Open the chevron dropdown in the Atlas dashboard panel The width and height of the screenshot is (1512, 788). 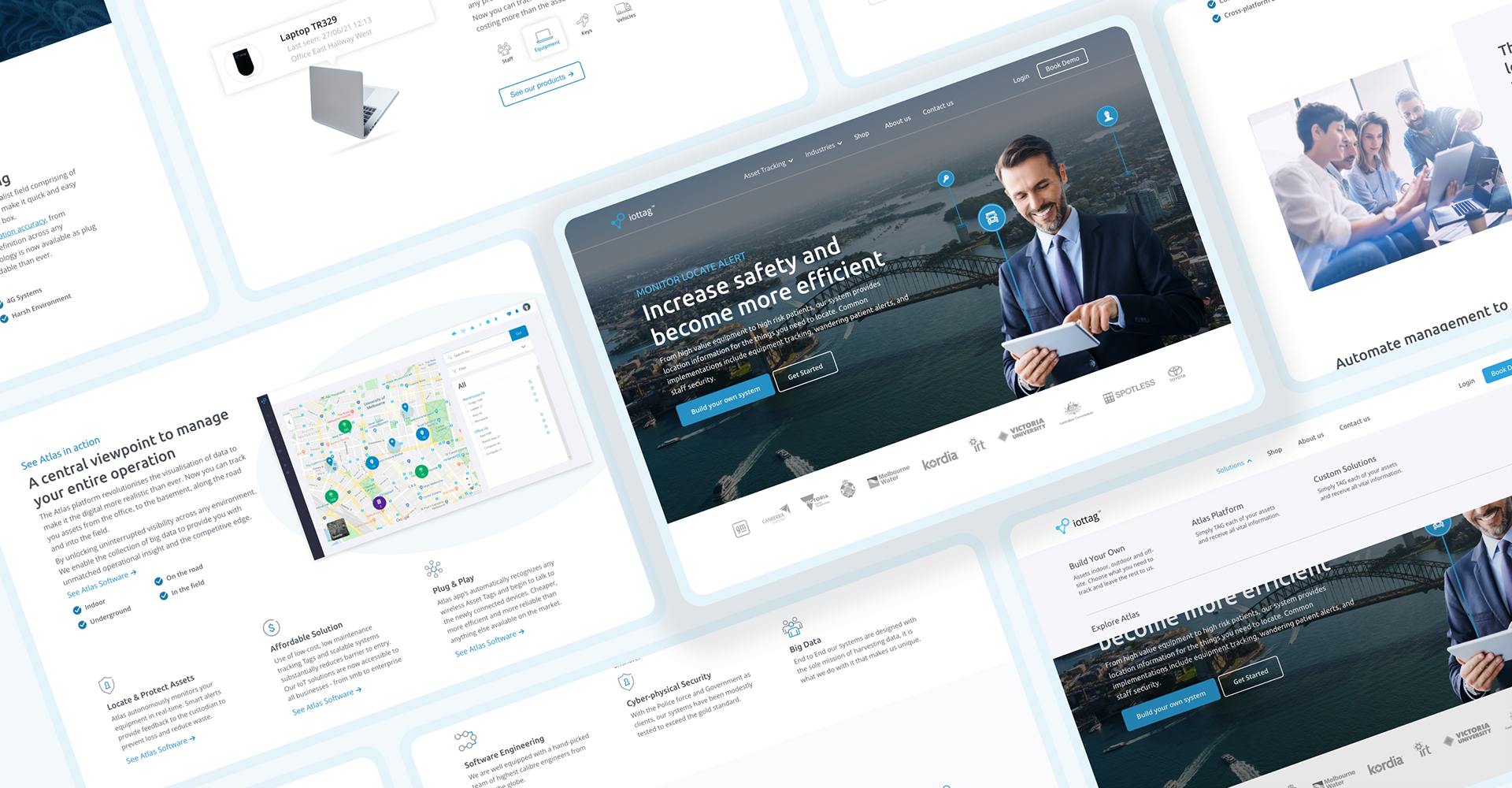[523, 347]
